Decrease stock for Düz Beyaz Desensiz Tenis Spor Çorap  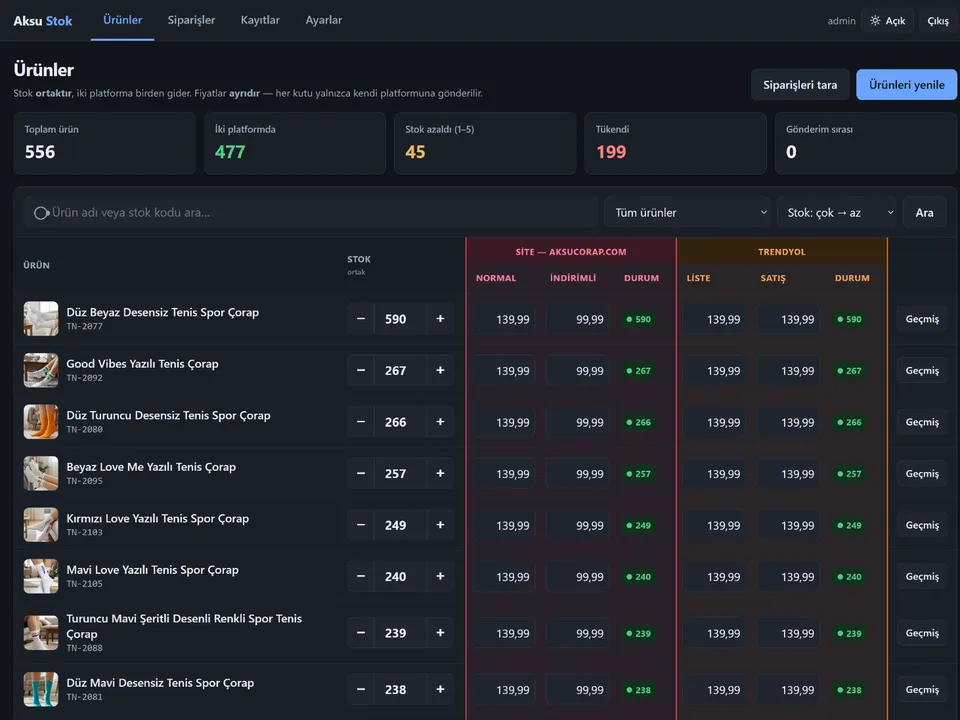(361, 319)
